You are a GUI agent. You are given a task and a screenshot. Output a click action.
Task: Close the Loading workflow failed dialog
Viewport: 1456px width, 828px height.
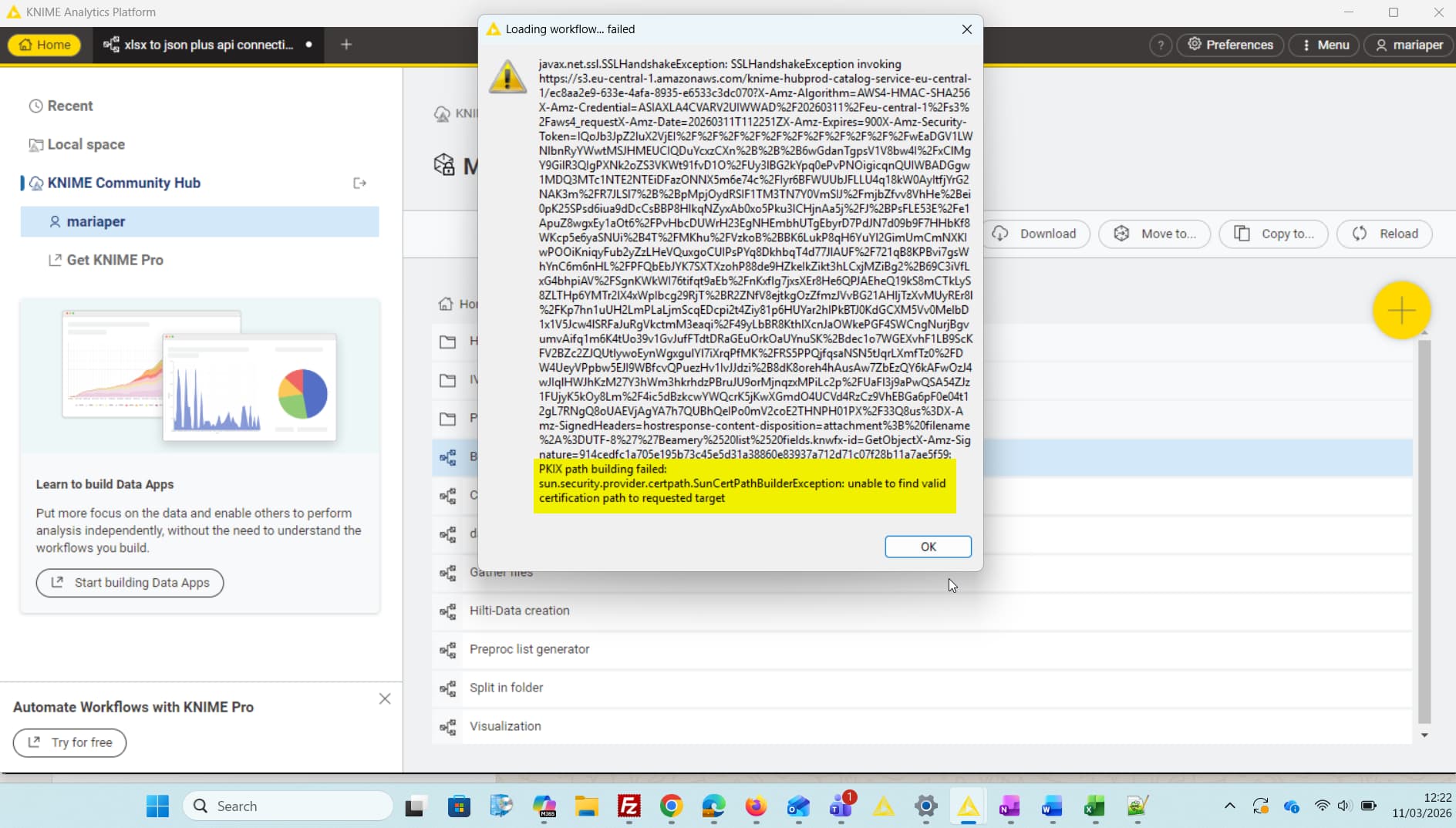click(x=966, y=29)
